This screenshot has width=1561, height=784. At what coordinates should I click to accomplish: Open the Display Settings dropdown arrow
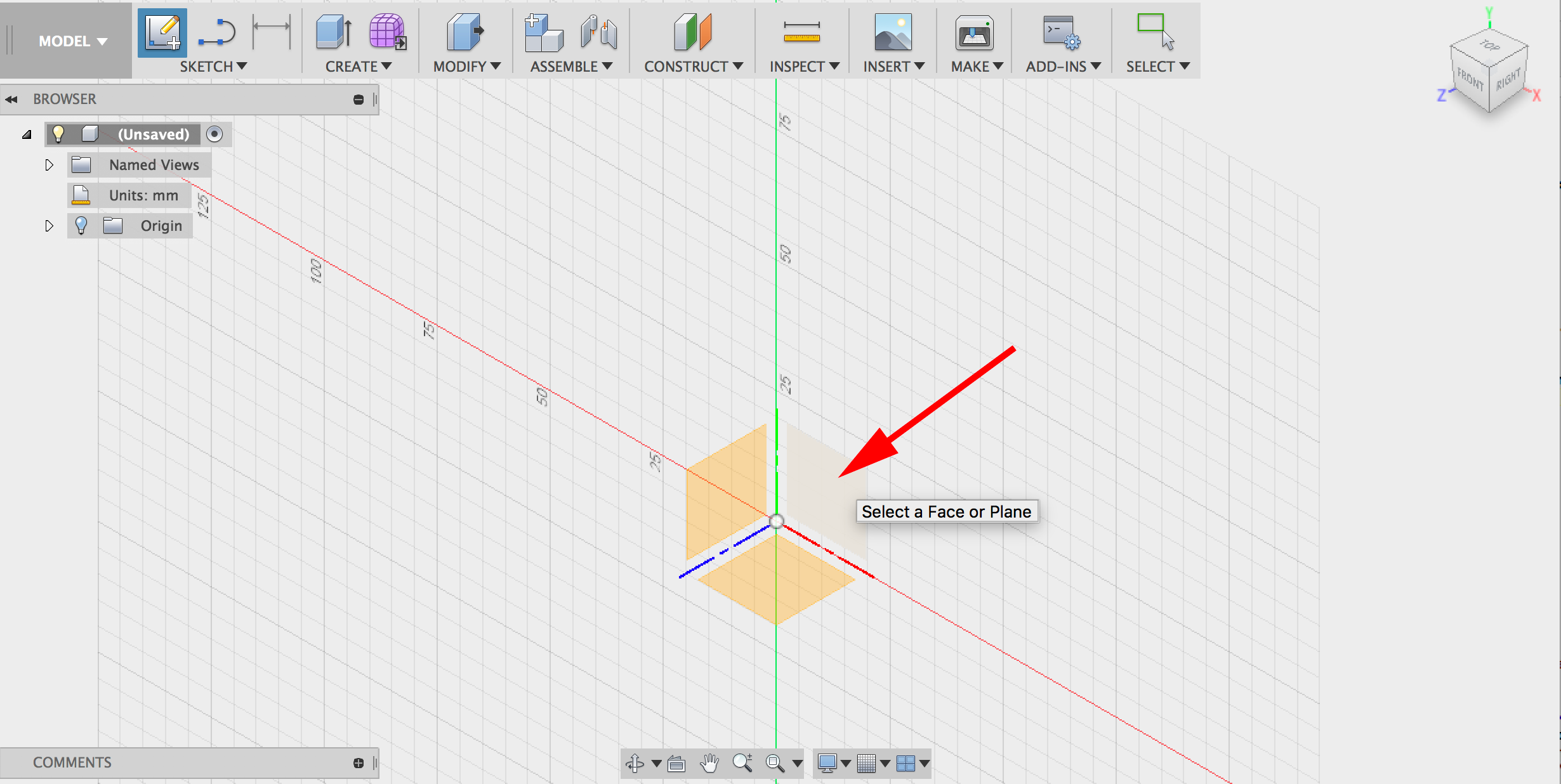pyautogui.click(x=846, y=763)
